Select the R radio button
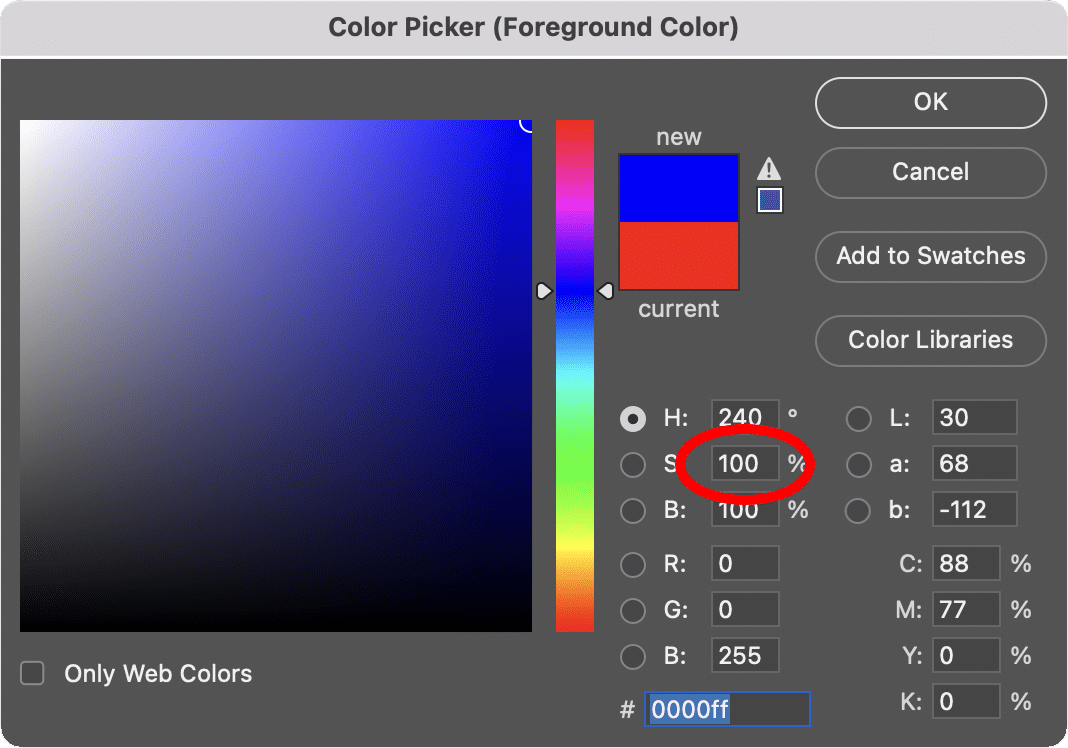The image size is (1068, 748). 633,563
